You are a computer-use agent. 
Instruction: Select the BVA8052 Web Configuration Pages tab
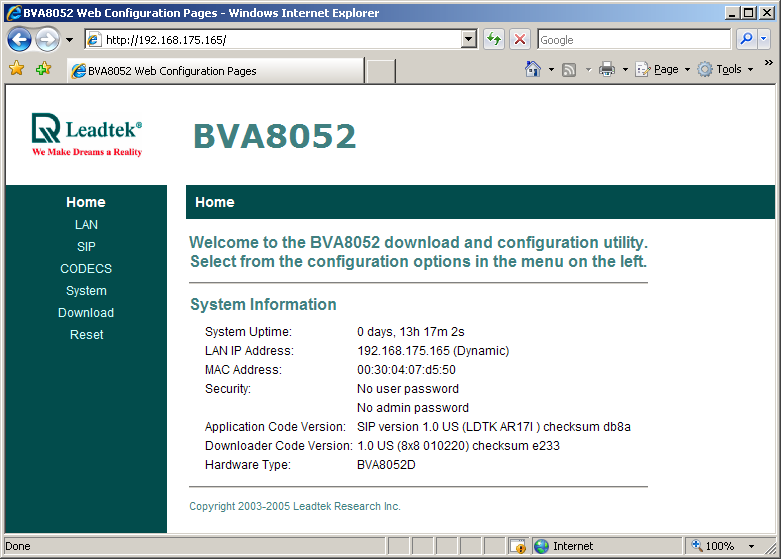[x=216, y=71]
